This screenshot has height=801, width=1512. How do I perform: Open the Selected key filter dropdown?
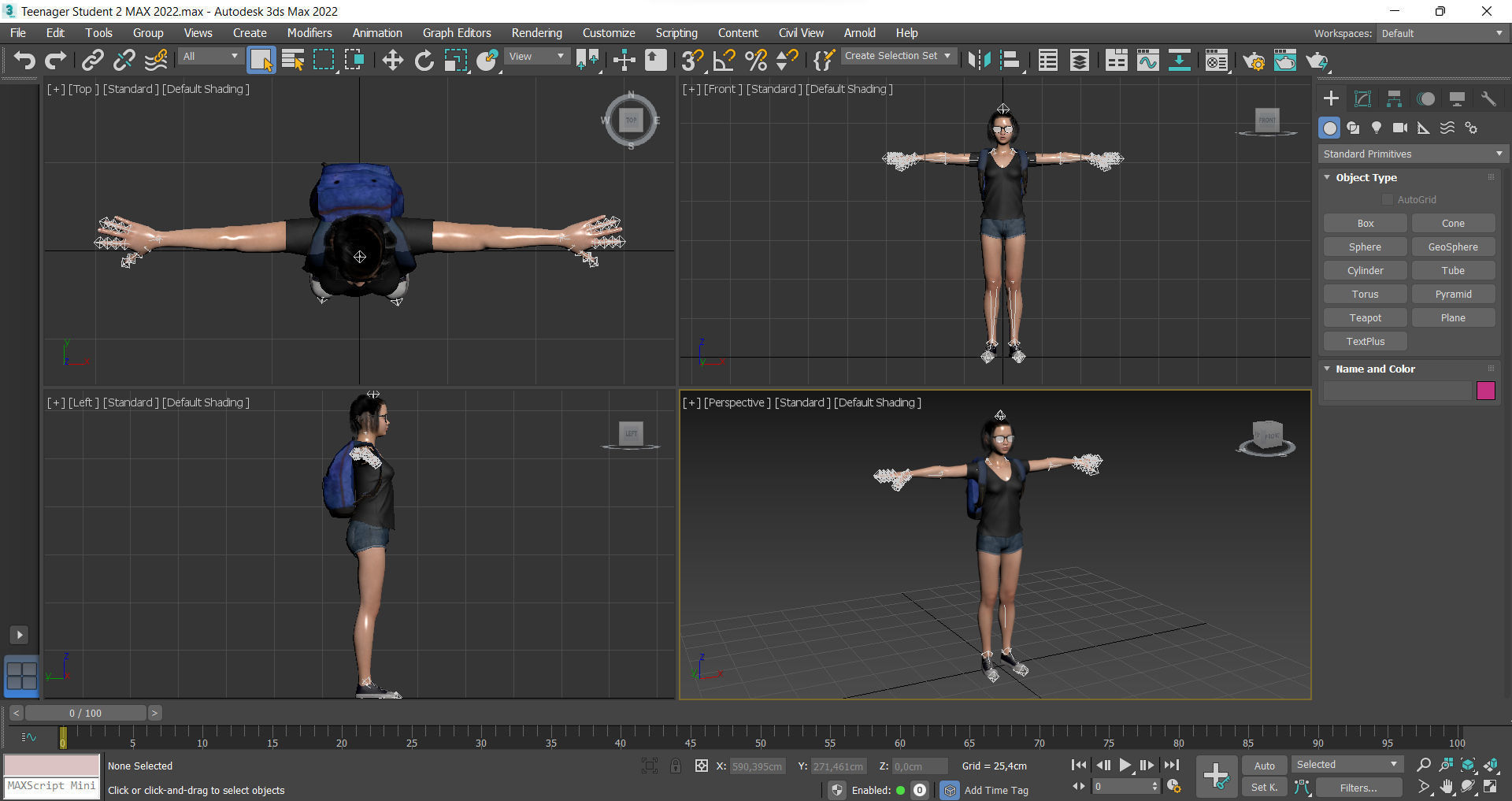[1347, 765]
